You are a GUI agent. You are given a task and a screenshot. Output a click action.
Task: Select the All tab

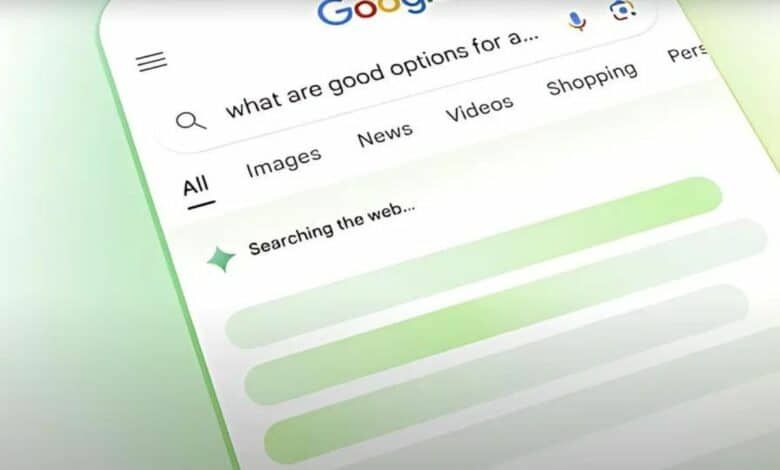pyautogui.click(x=195, y=186)
